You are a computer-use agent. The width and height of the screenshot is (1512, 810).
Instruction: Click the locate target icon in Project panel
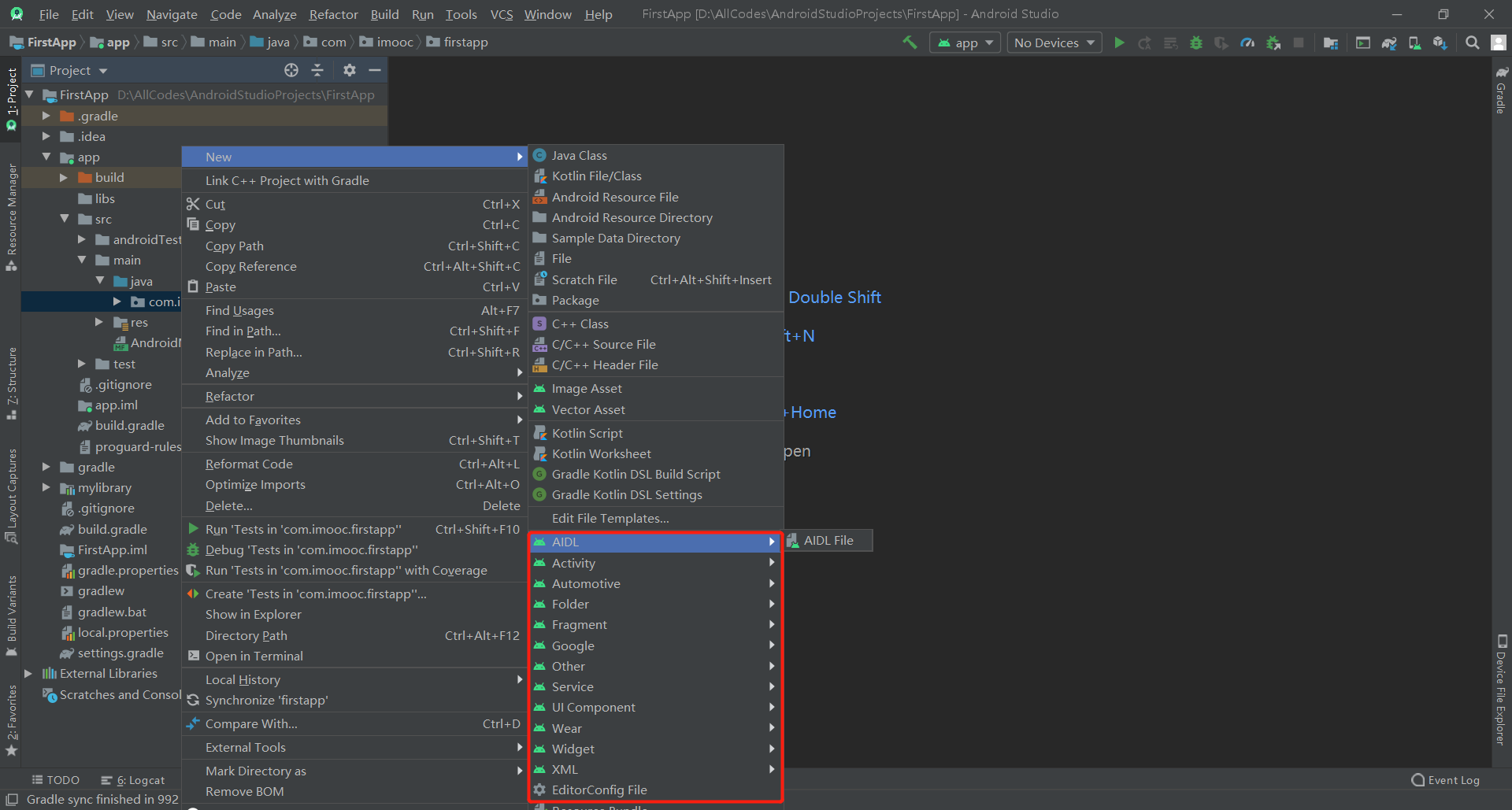(291, 70)
